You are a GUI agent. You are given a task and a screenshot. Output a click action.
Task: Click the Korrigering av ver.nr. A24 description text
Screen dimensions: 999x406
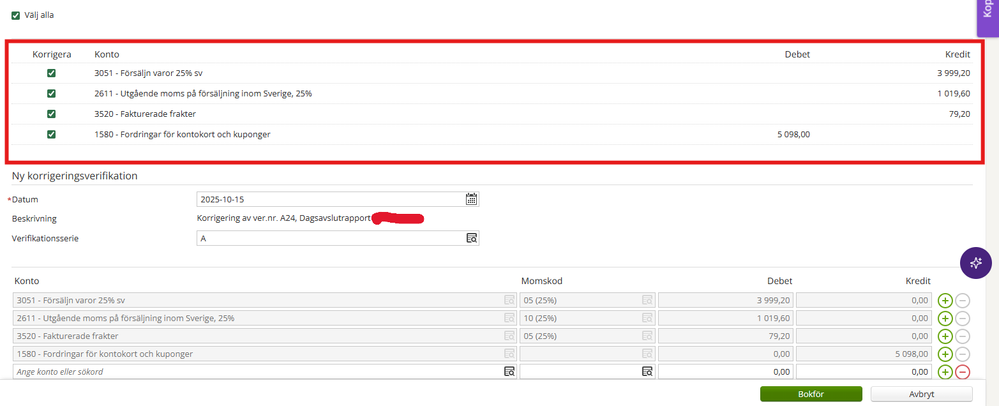tap(284, 219)
